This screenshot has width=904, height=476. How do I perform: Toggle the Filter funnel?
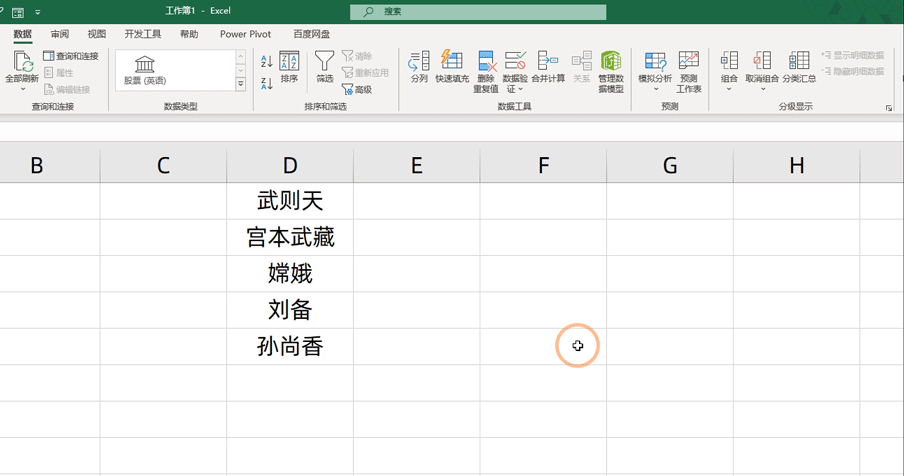325,67
